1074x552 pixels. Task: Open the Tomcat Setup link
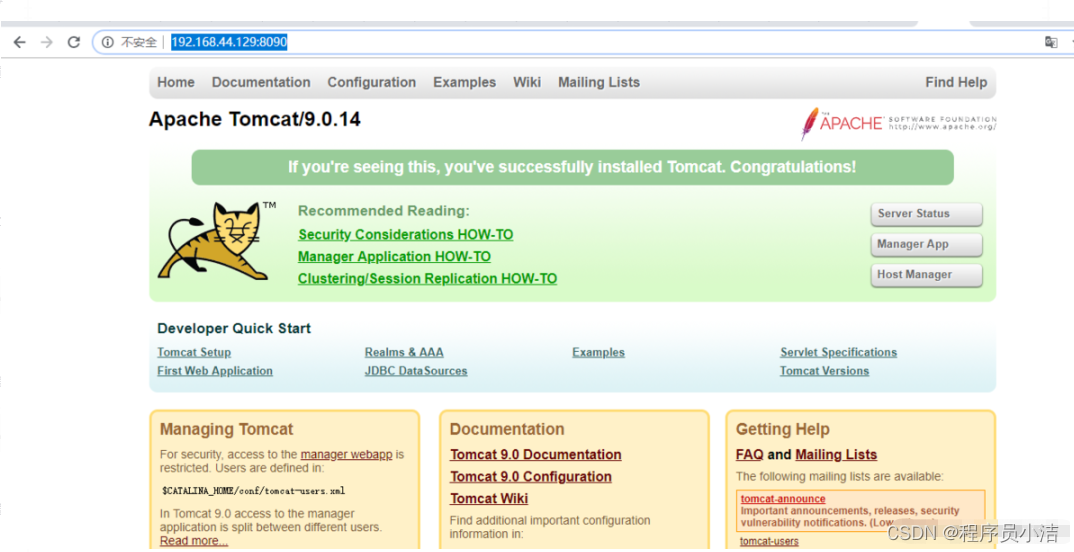(x=194, y=352)
